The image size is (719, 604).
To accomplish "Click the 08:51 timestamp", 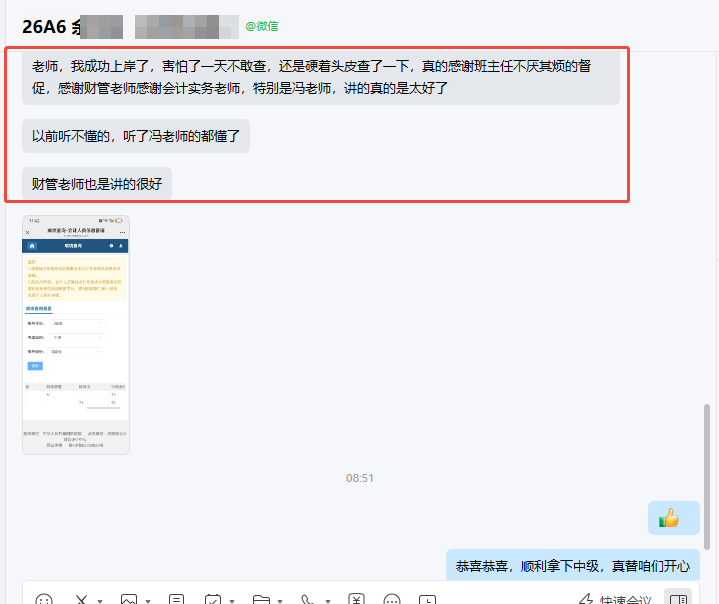I will coord(360,478).
